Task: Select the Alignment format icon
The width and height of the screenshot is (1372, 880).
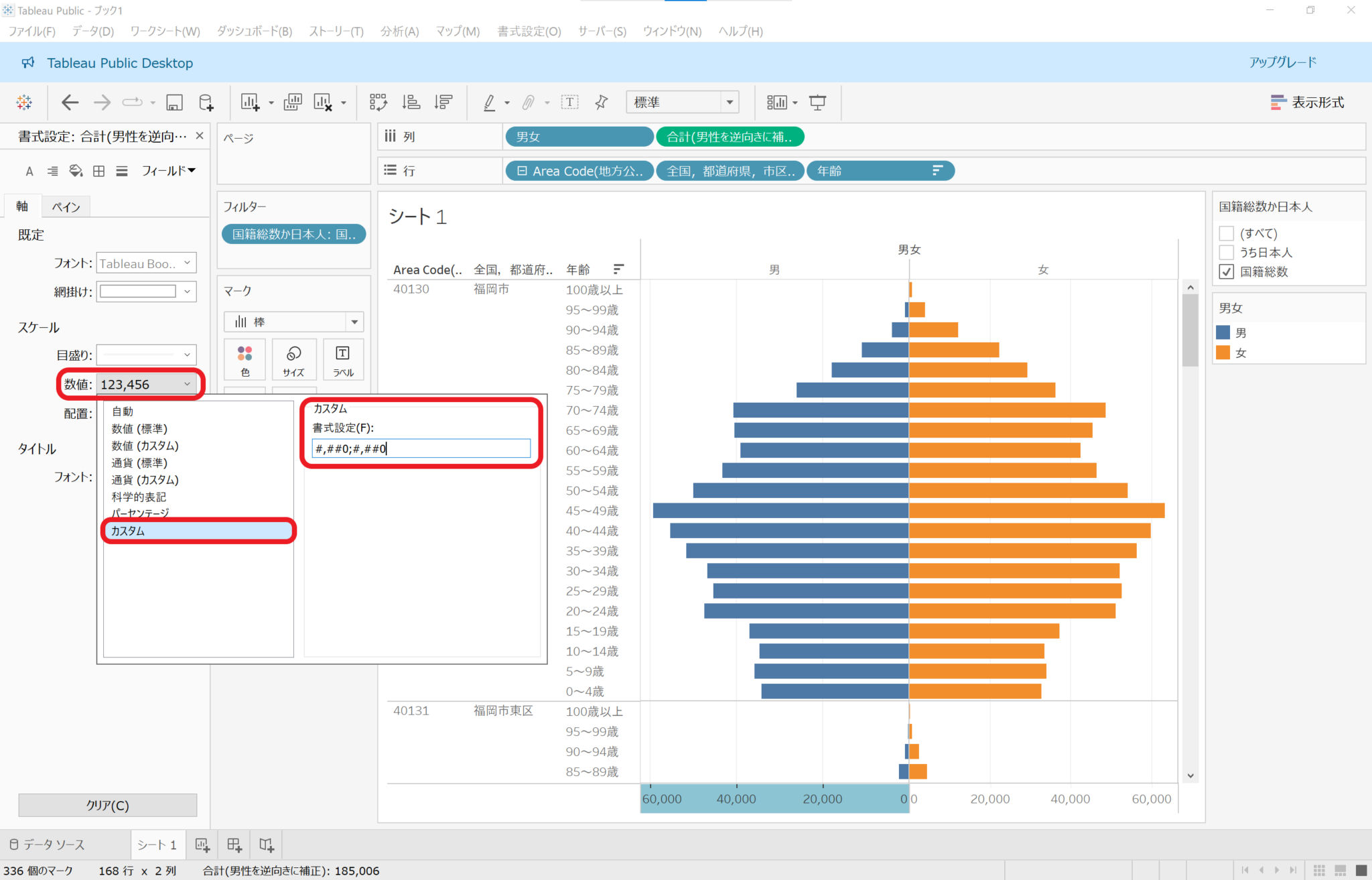Action: 52,171
